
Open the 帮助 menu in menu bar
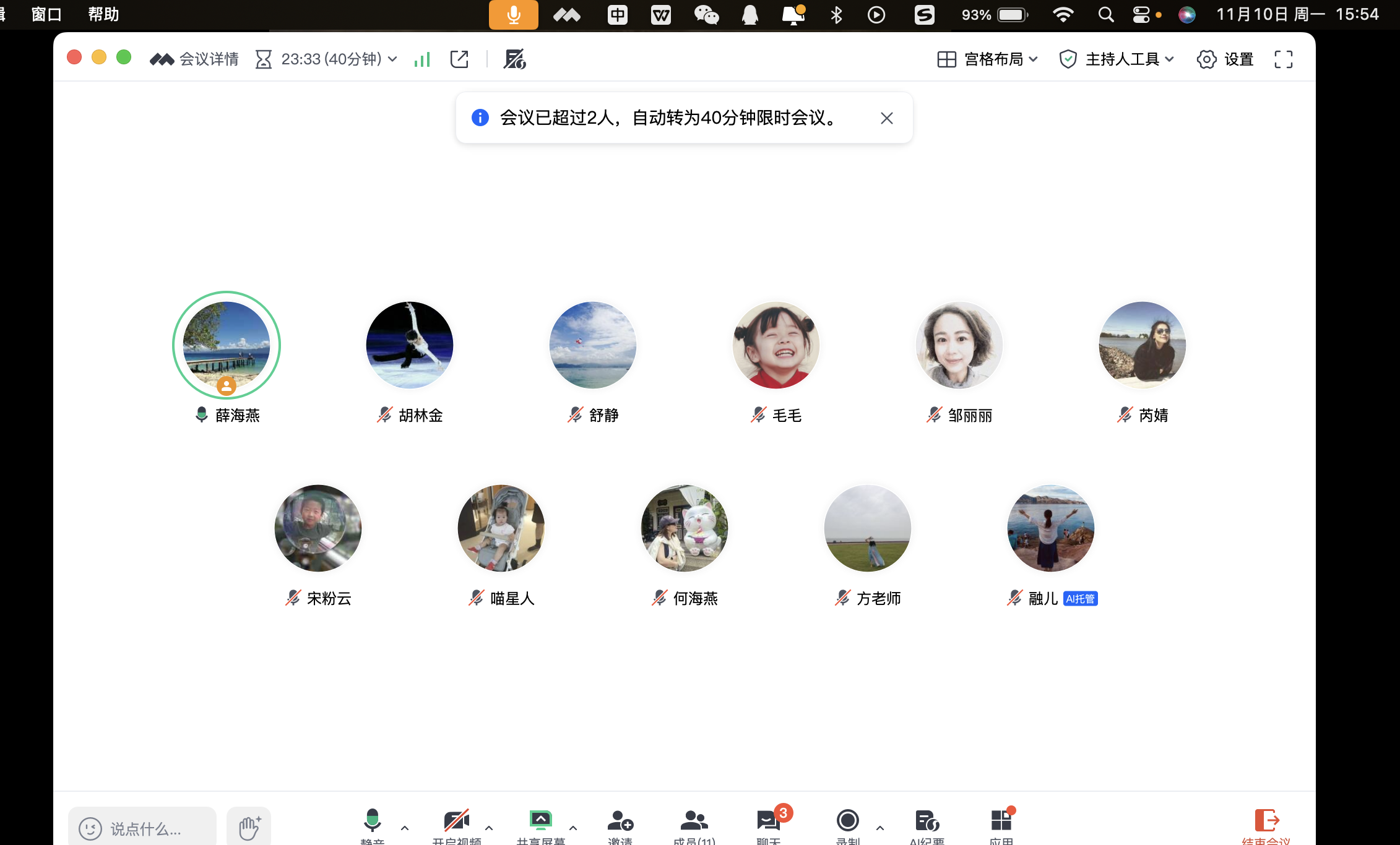(x=102, y=14)
